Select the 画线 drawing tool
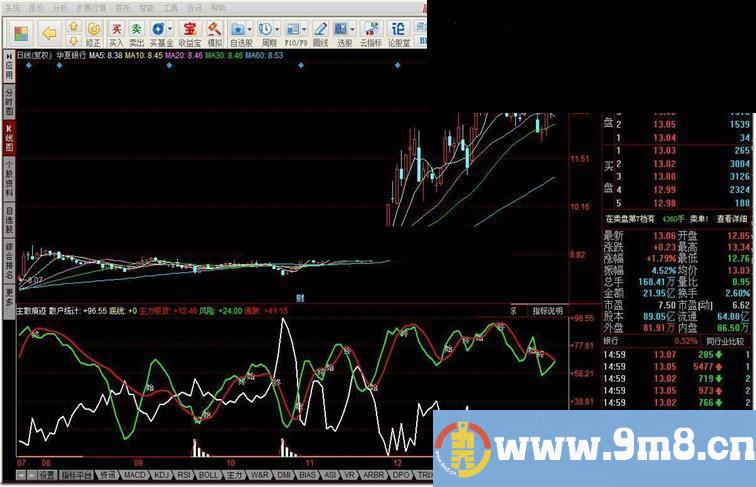Image resolution: width=756 pixels, height=487 pixels. click(320, 33)
